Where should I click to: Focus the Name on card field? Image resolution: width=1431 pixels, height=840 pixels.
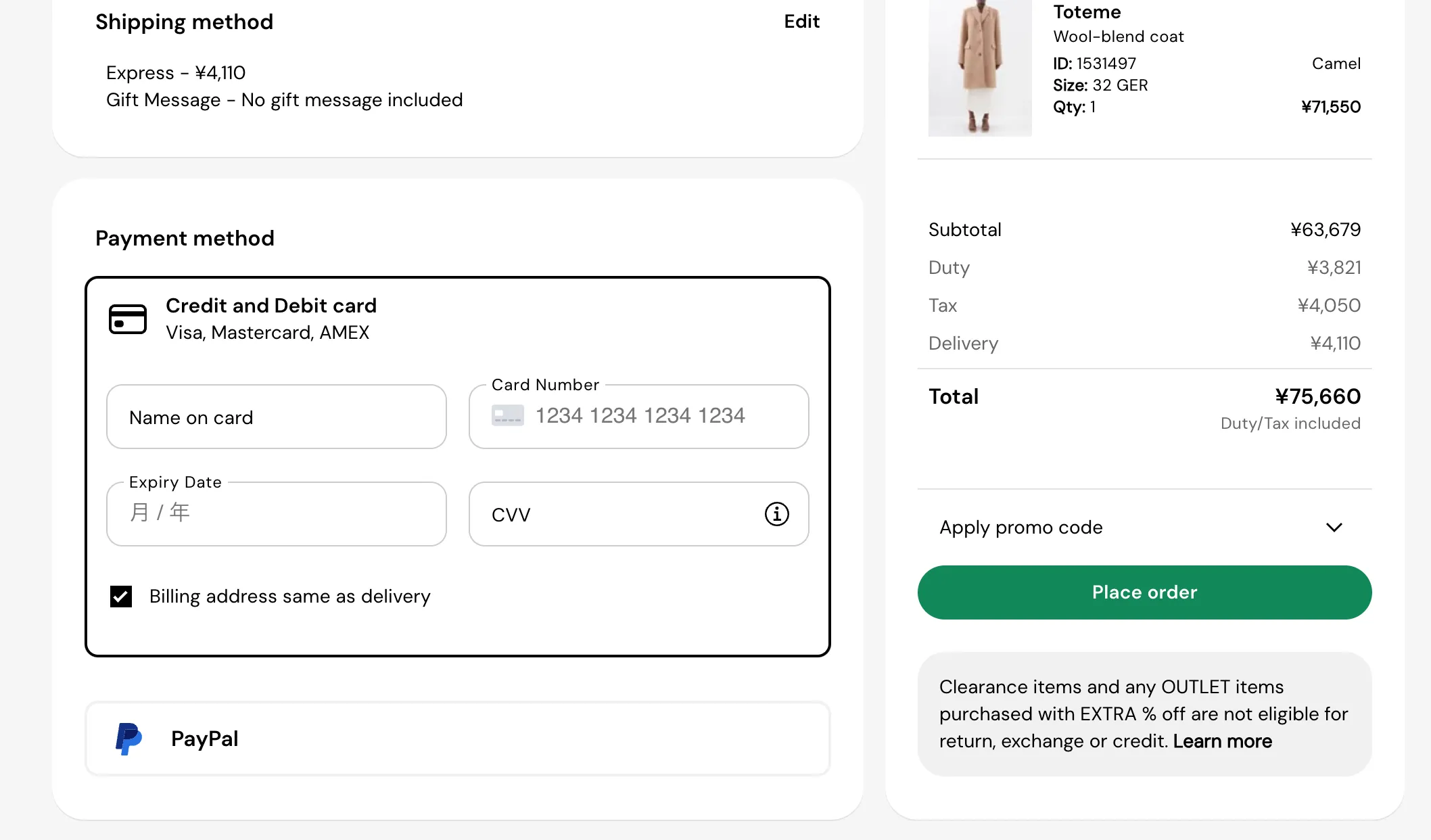coord(277,417)
